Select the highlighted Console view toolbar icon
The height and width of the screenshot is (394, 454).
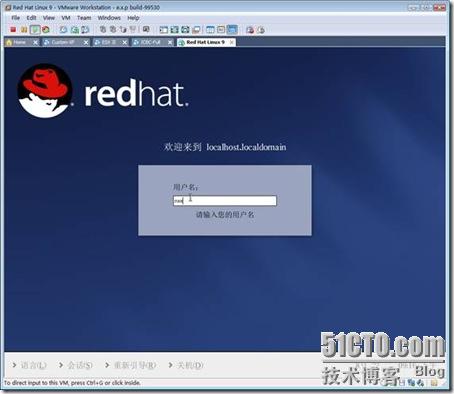(232, 30)
